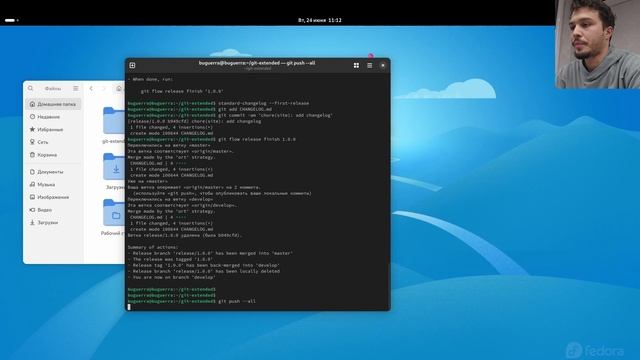Select the Загрузки folder with download arrow
The image size is (640, 360).
pos(114,167)
